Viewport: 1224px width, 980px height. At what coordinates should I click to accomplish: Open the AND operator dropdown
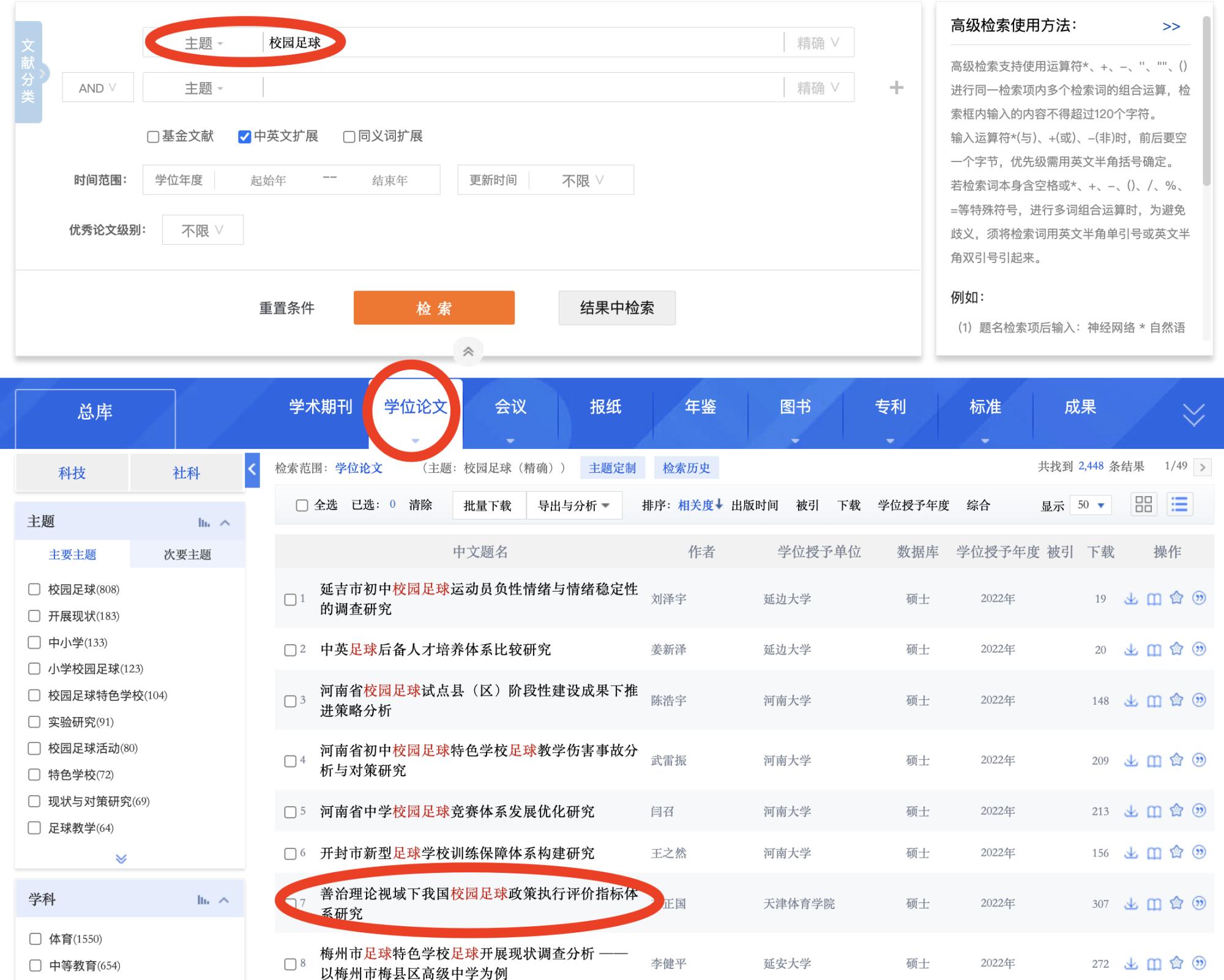click(x=97, y=87)
